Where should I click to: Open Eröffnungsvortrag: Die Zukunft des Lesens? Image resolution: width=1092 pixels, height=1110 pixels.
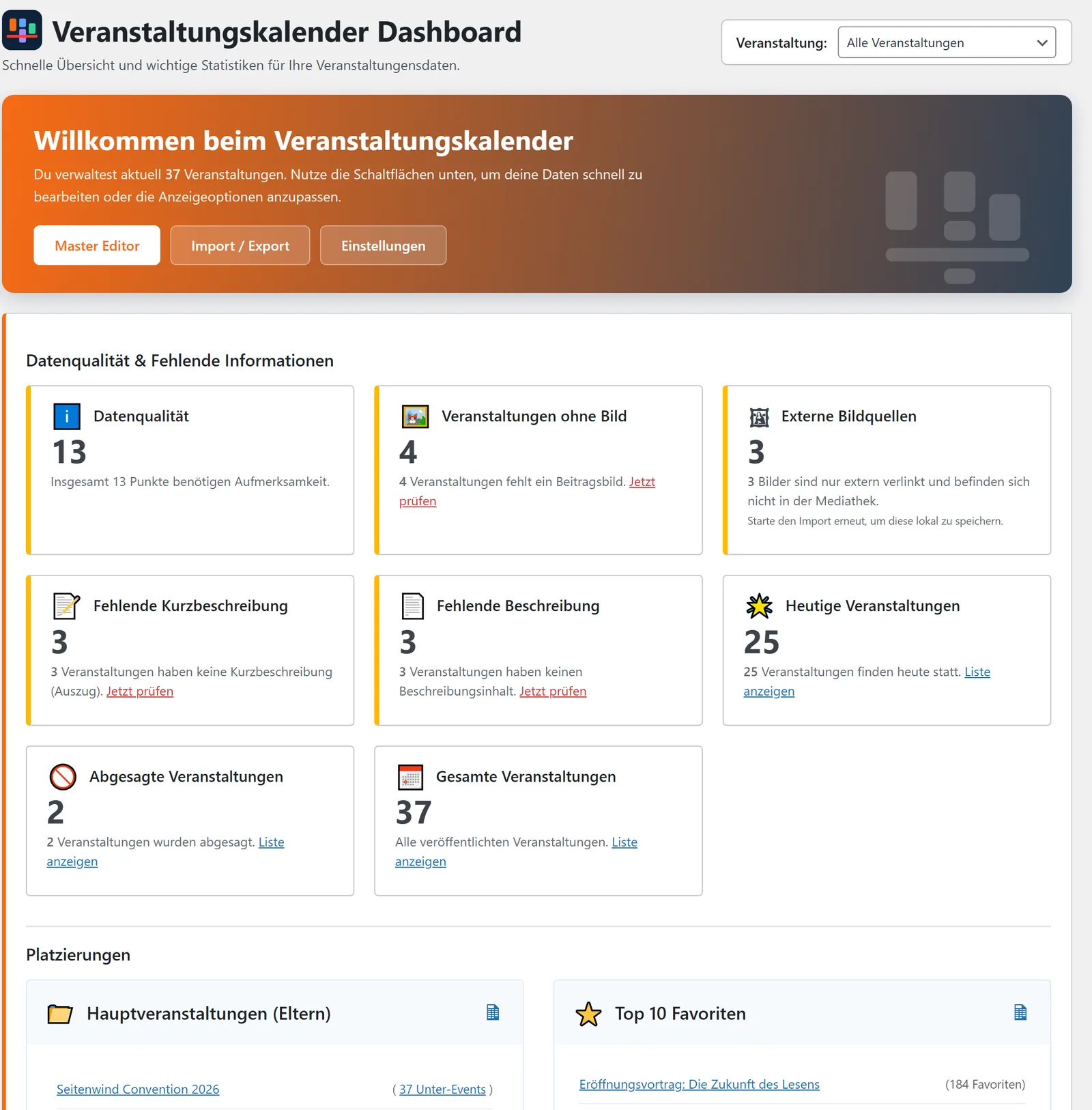pos(699,1084)
